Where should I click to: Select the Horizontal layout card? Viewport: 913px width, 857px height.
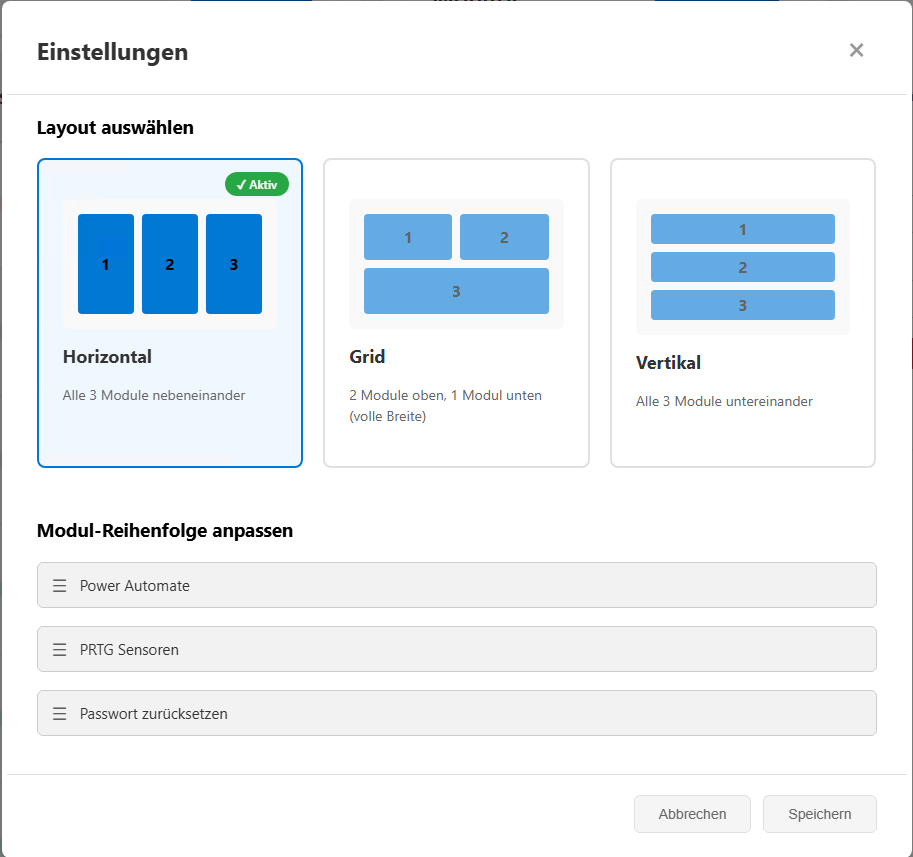click(170, 313)
